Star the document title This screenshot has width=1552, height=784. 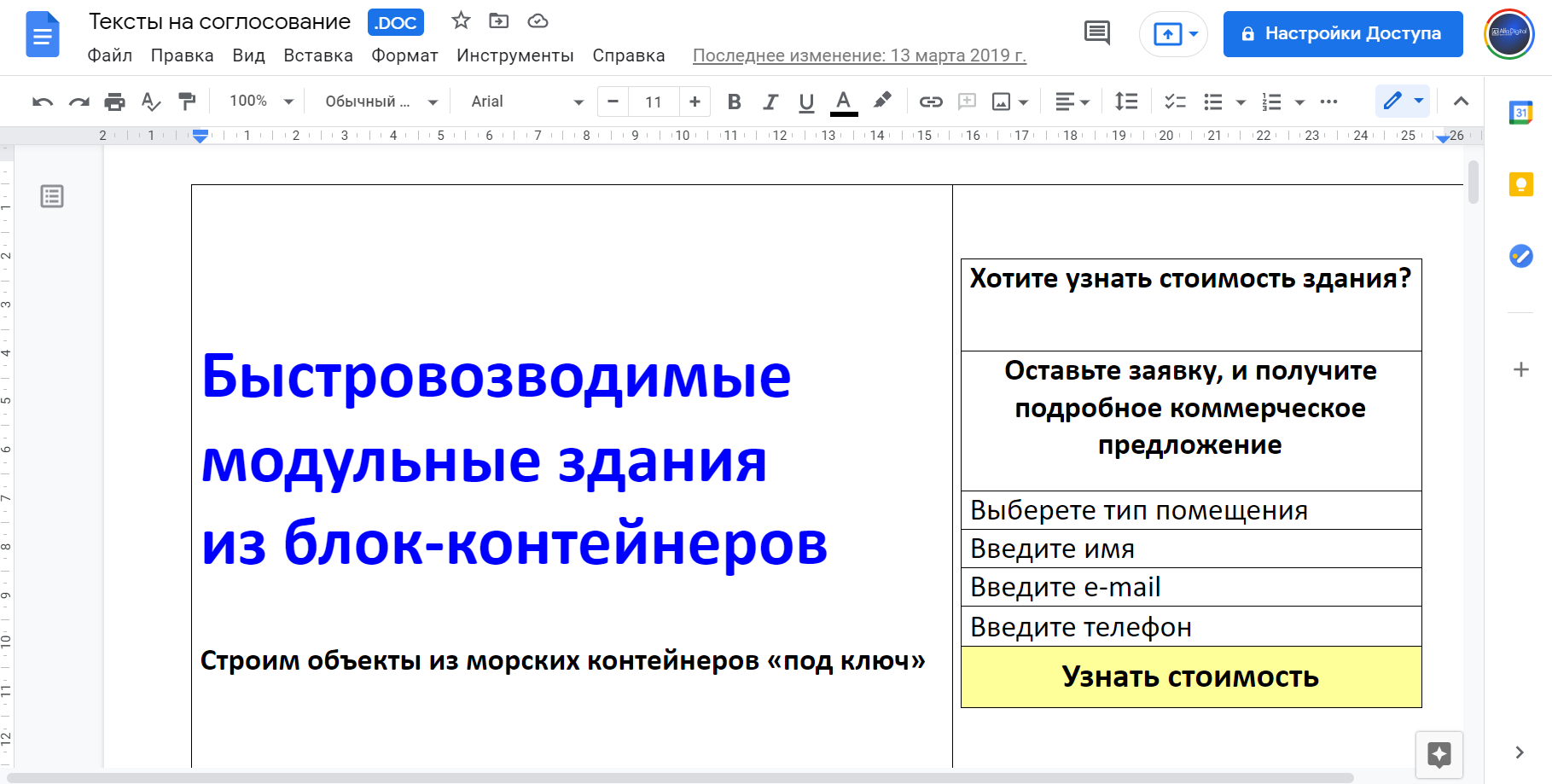click(x=461, y=20)
